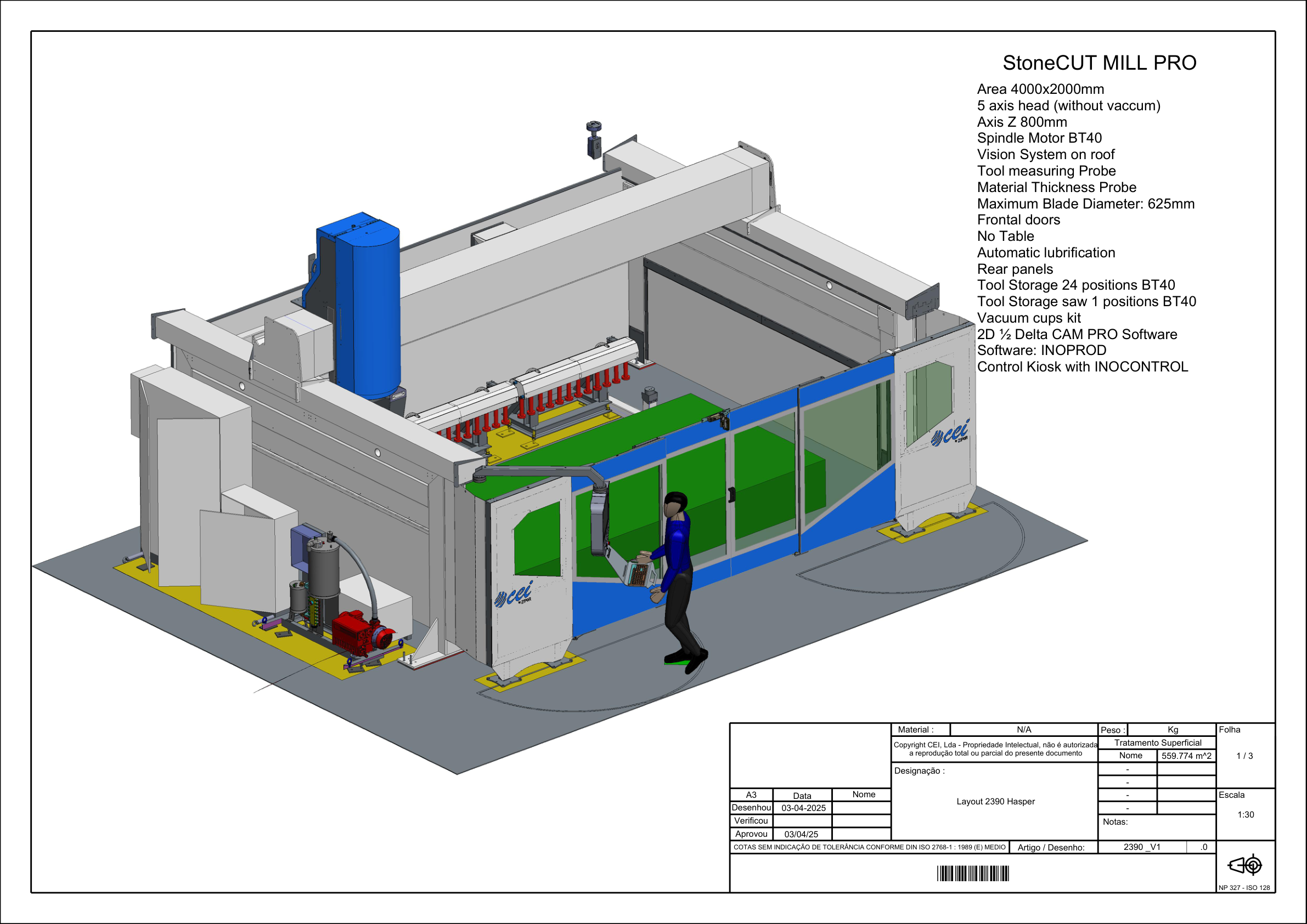This screenshot has width=1307, height=924.
Task: Click the scale value '1:30'
Action: click(x=1246, y=815)
